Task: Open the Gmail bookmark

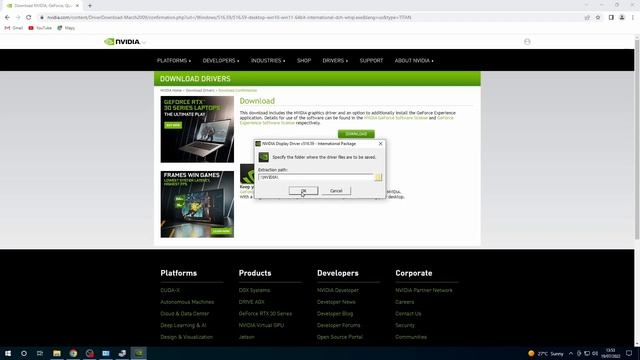Action: point(14,28)
